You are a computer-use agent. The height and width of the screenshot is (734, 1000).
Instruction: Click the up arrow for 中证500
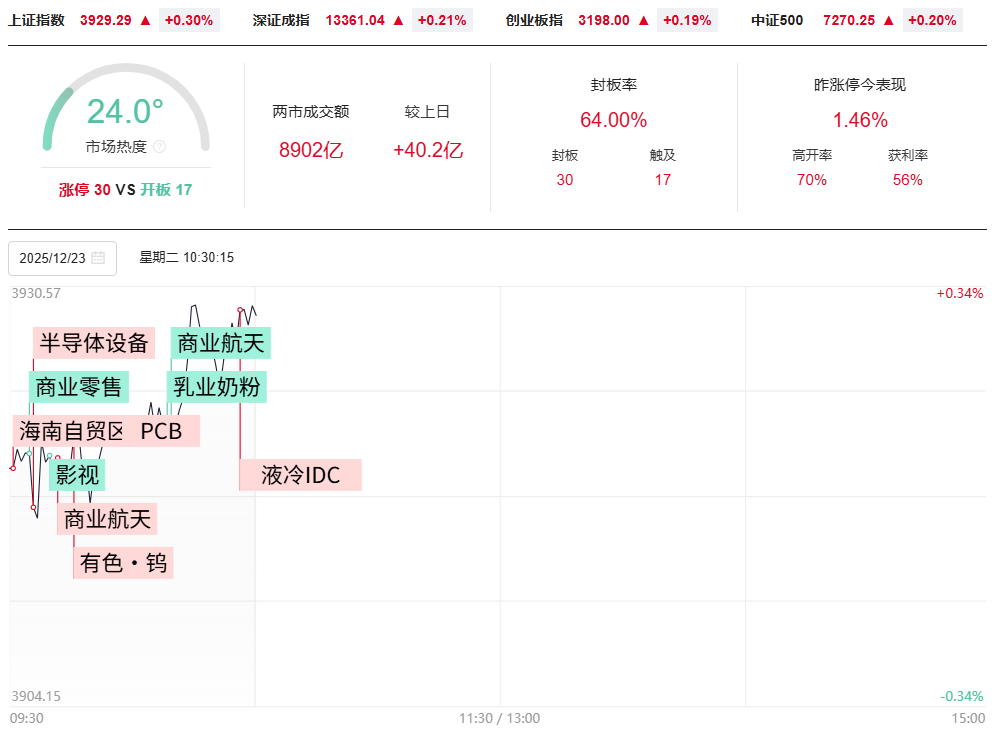[x=889, y=20]
